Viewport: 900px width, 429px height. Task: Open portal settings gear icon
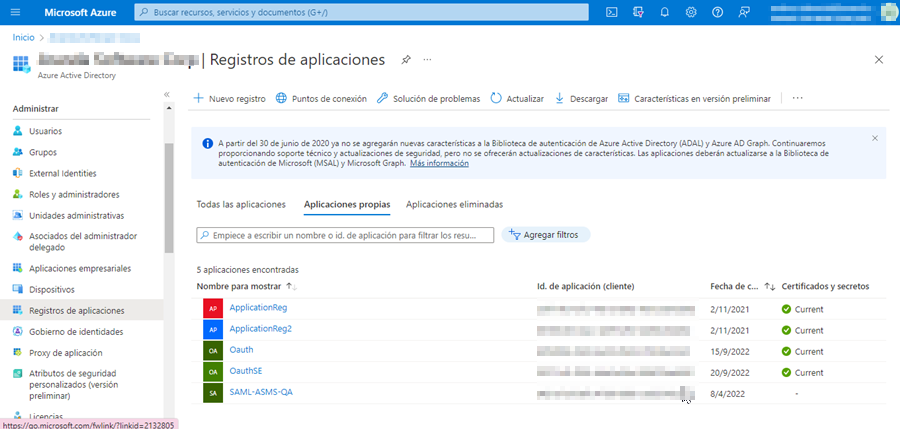(x=691, y=12)
